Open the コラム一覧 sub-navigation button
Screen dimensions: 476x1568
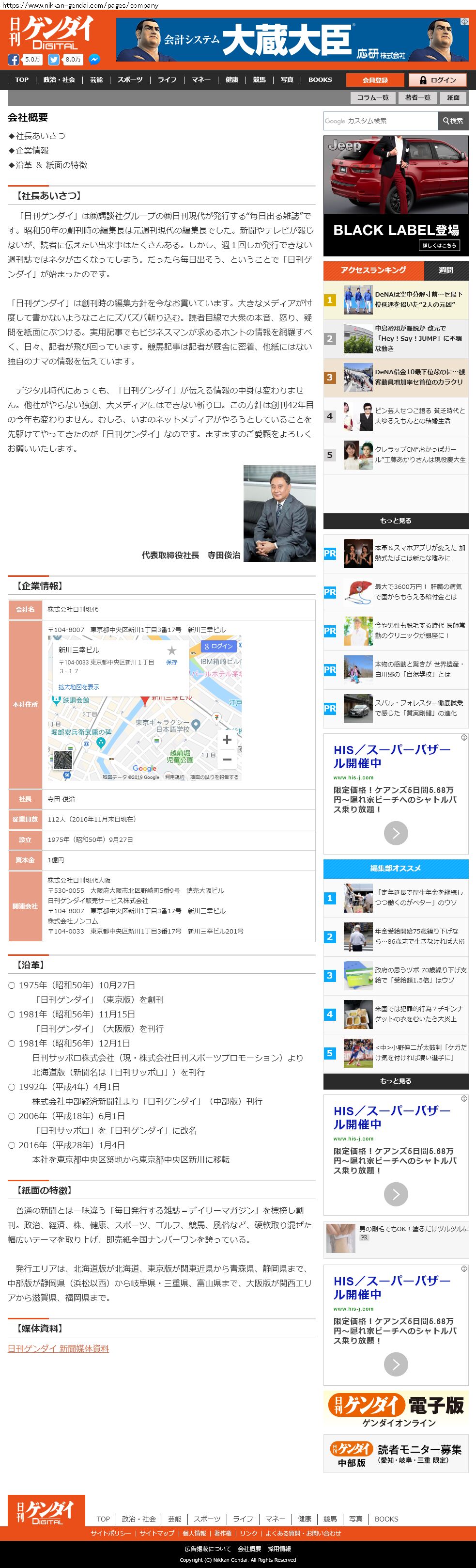[x=372, y=97]
